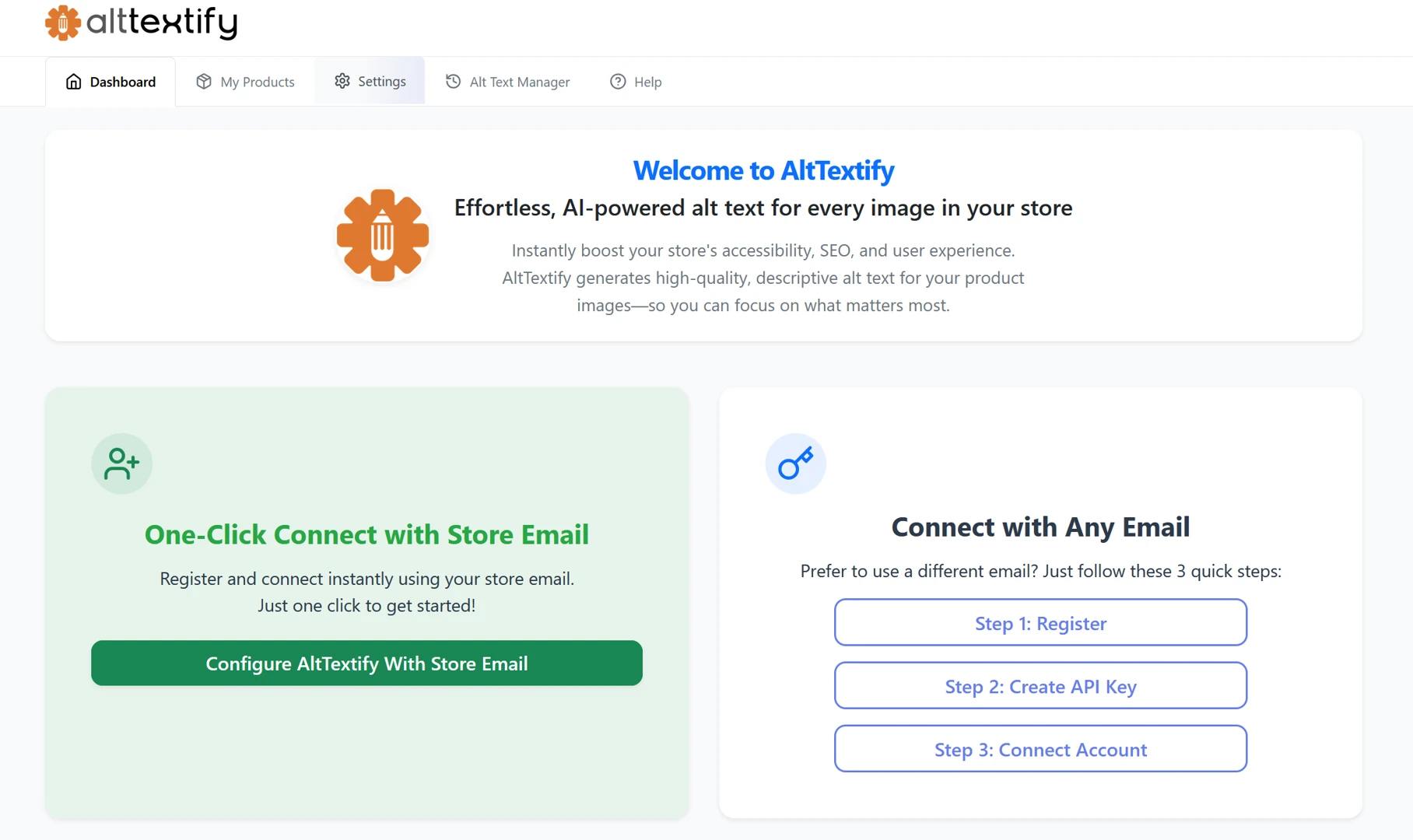
Task: Open the Alt Text Manager tab
Action: pyautogui.click(x=518, y=81)
